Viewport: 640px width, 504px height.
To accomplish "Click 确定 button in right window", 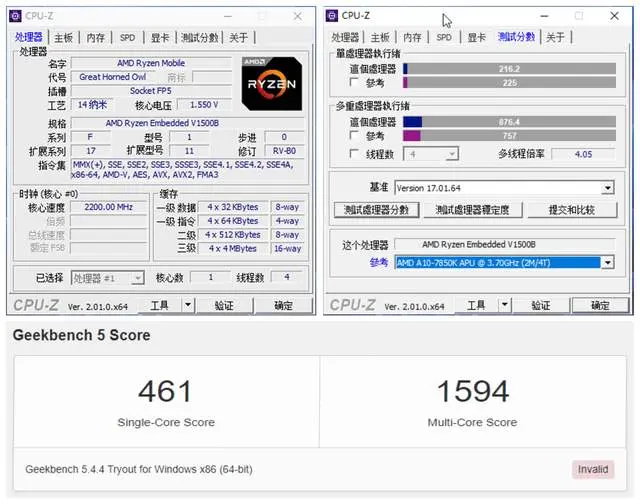I will (x=600, y=305).
